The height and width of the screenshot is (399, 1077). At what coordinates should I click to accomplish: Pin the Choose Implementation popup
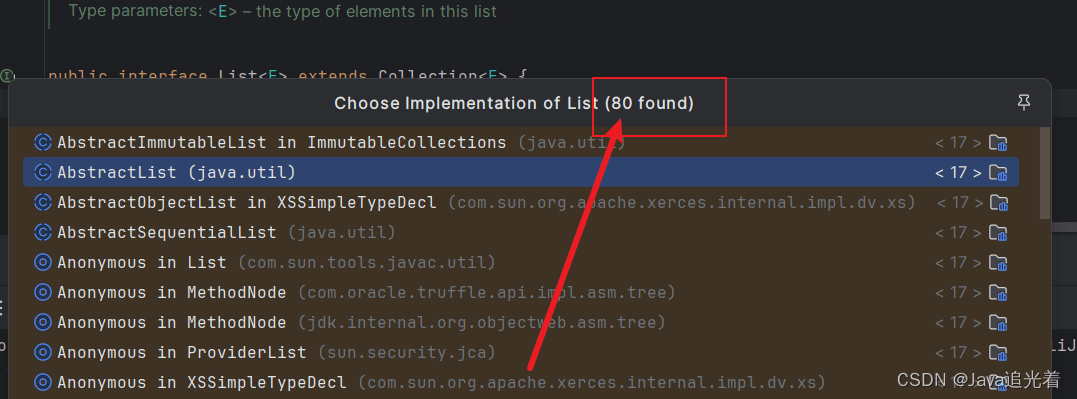pyautogui.click(x=1023, y=103)
